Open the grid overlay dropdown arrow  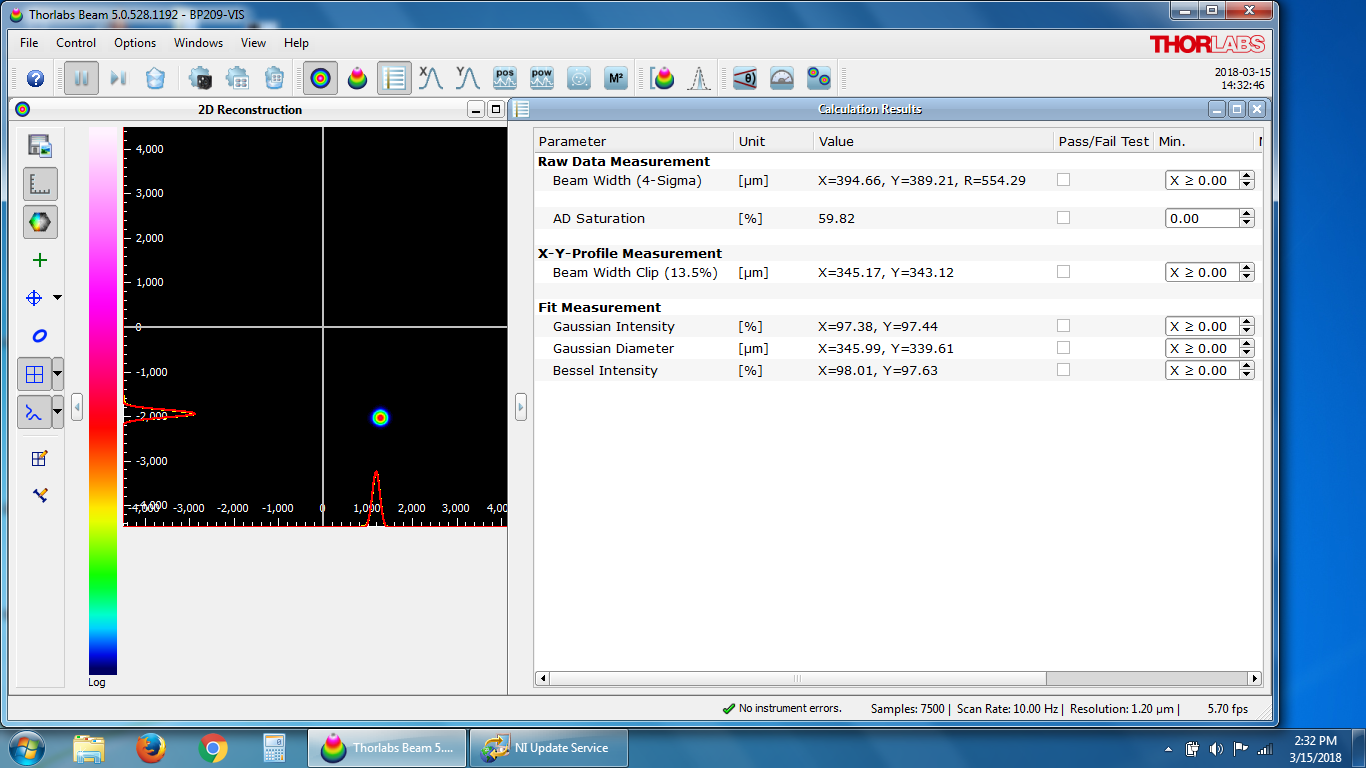58,374
